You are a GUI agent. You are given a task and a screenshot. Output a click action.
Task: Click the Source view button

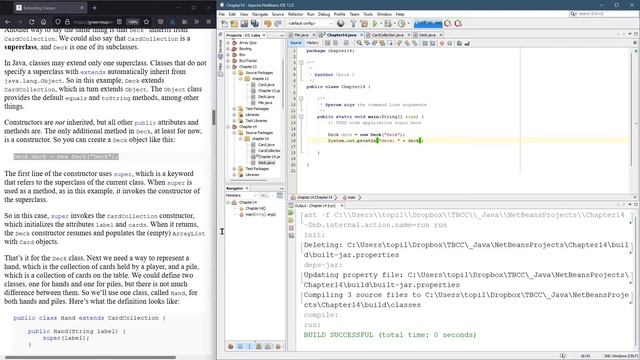pos(296,43)
